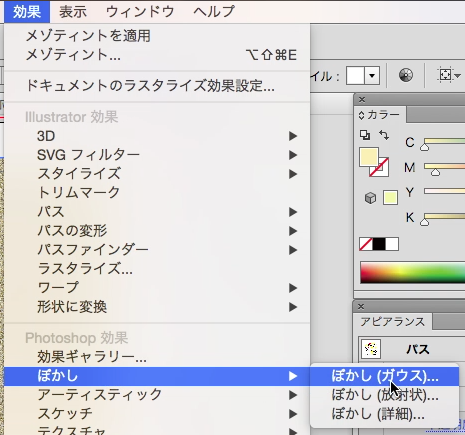Expand the パスファインダー submenu

point(157,250)
